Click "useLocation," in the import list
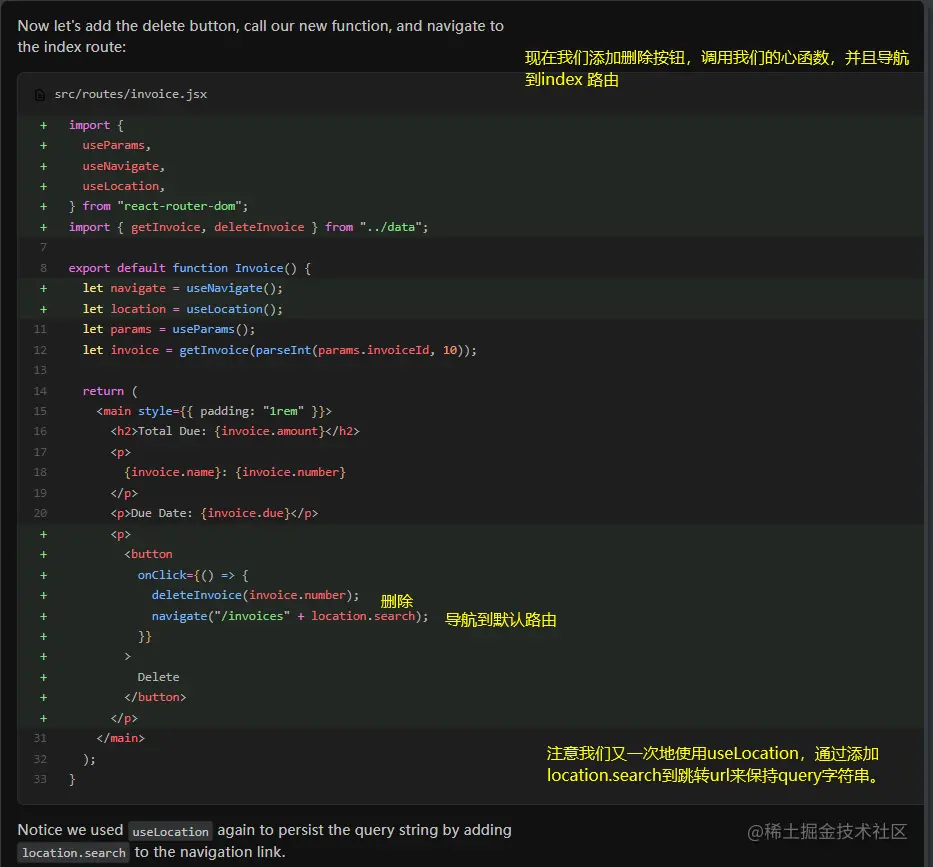 tap(123, 186)
